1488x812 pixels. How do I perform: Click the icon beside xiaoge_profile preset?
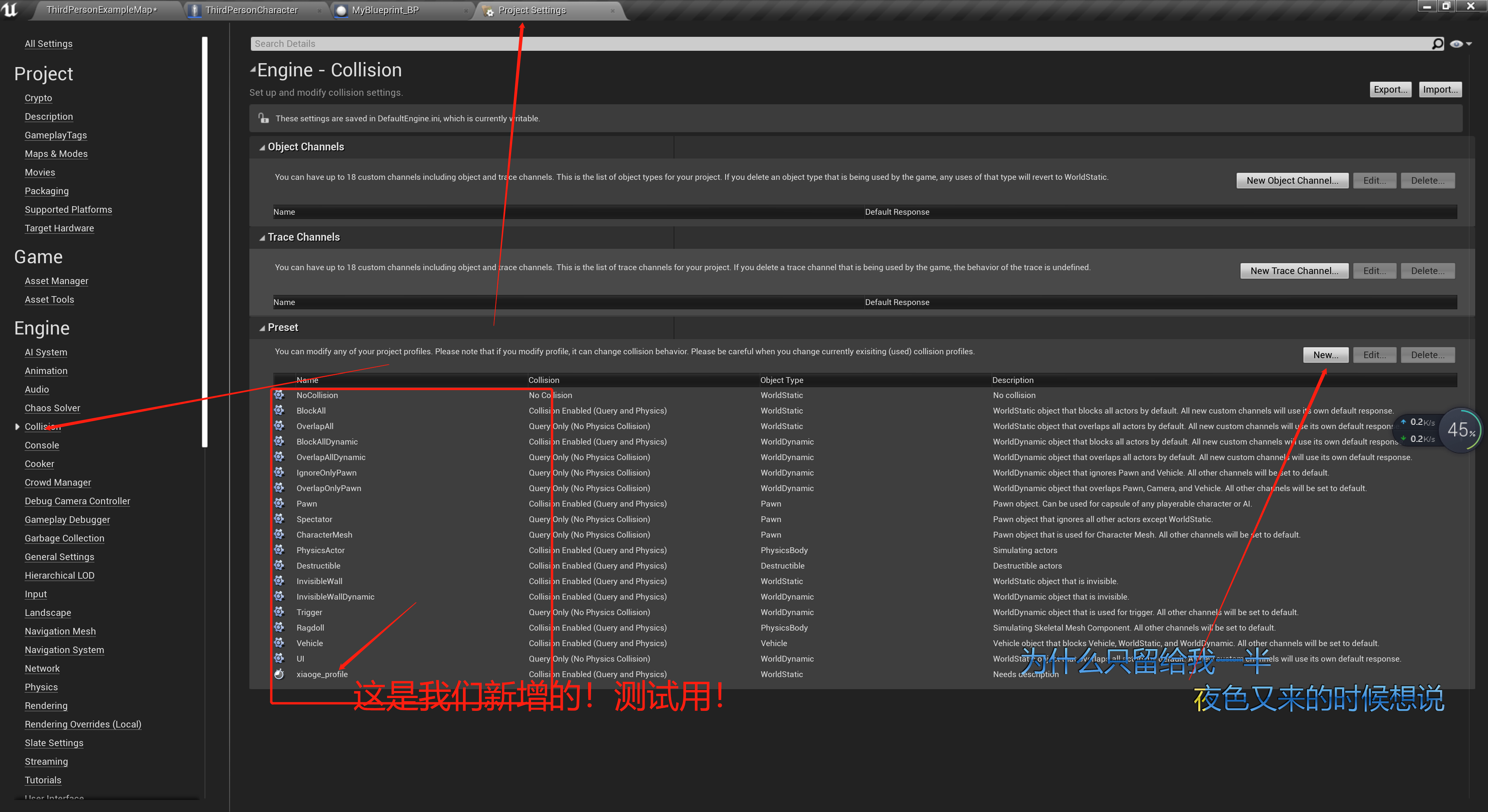point(279,674)
